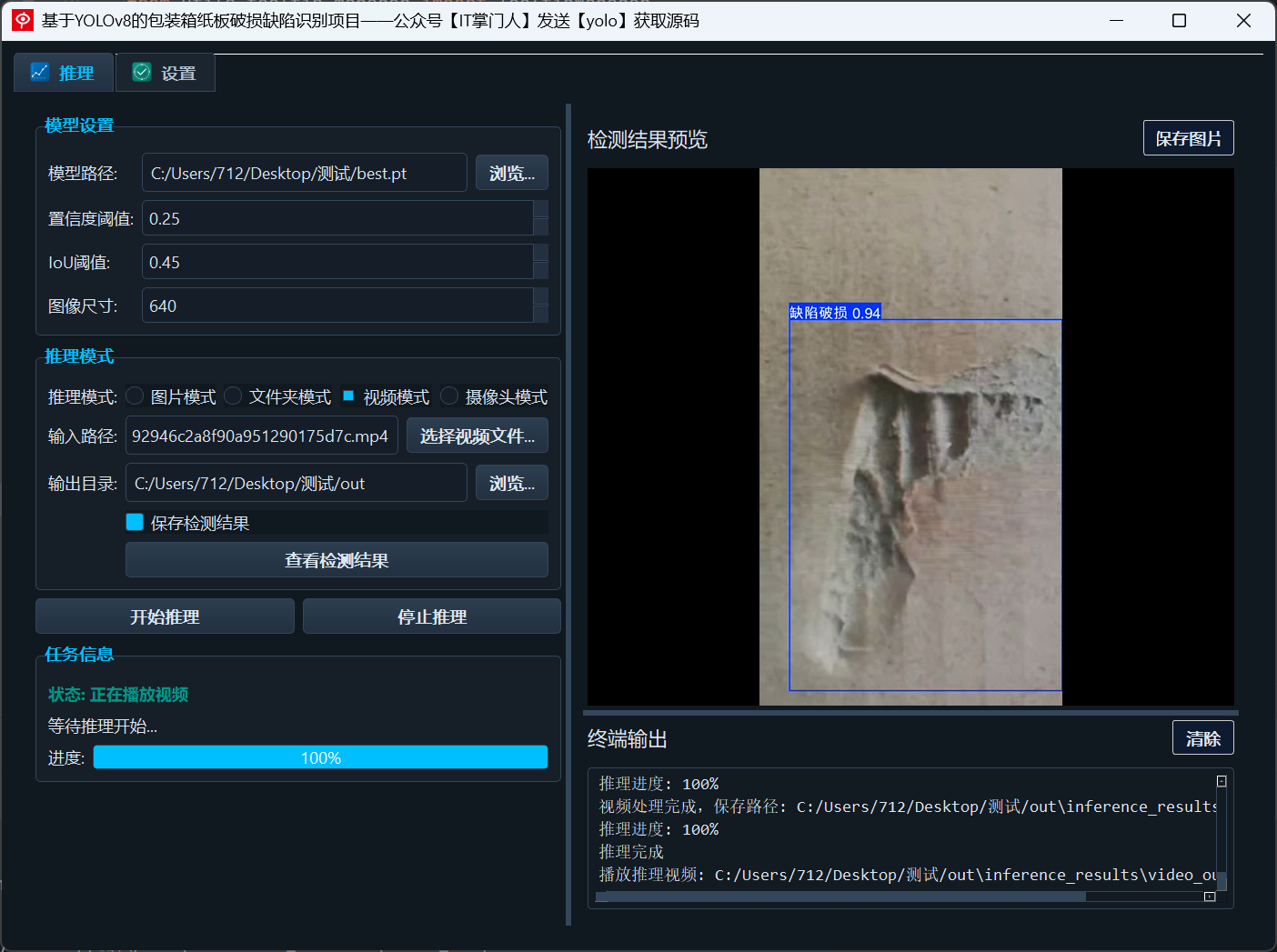Browse for a model file next to 模型路径
The width and height of the screenshot is (1277, 952).
click(x=511, y=172)
